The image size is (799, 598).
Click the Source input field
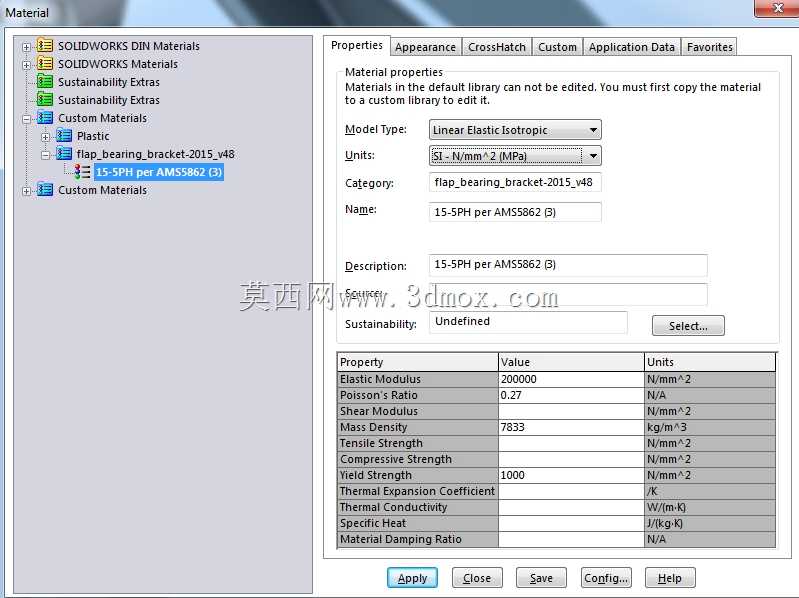coord(568,294)
